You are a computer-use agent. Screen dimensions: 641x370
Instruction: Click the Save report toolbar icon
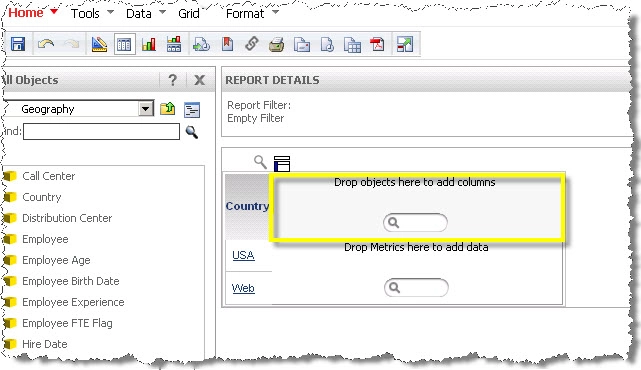18,44
